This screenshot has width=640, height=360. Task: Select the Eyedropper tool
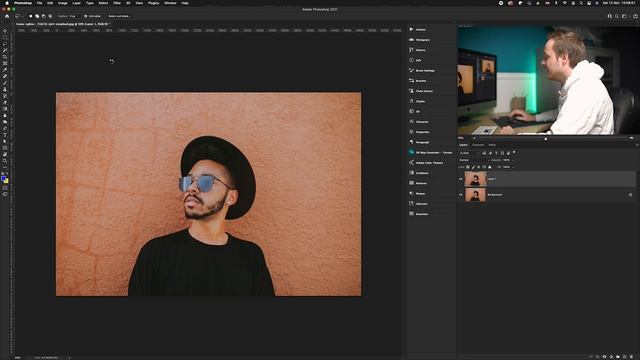5,70
